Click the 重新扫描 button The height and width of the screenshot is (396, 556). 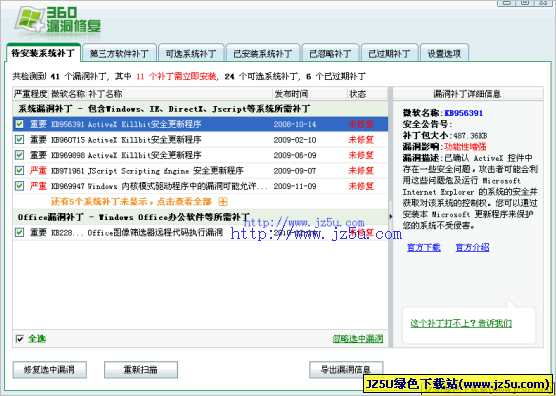tap(141, 370)
